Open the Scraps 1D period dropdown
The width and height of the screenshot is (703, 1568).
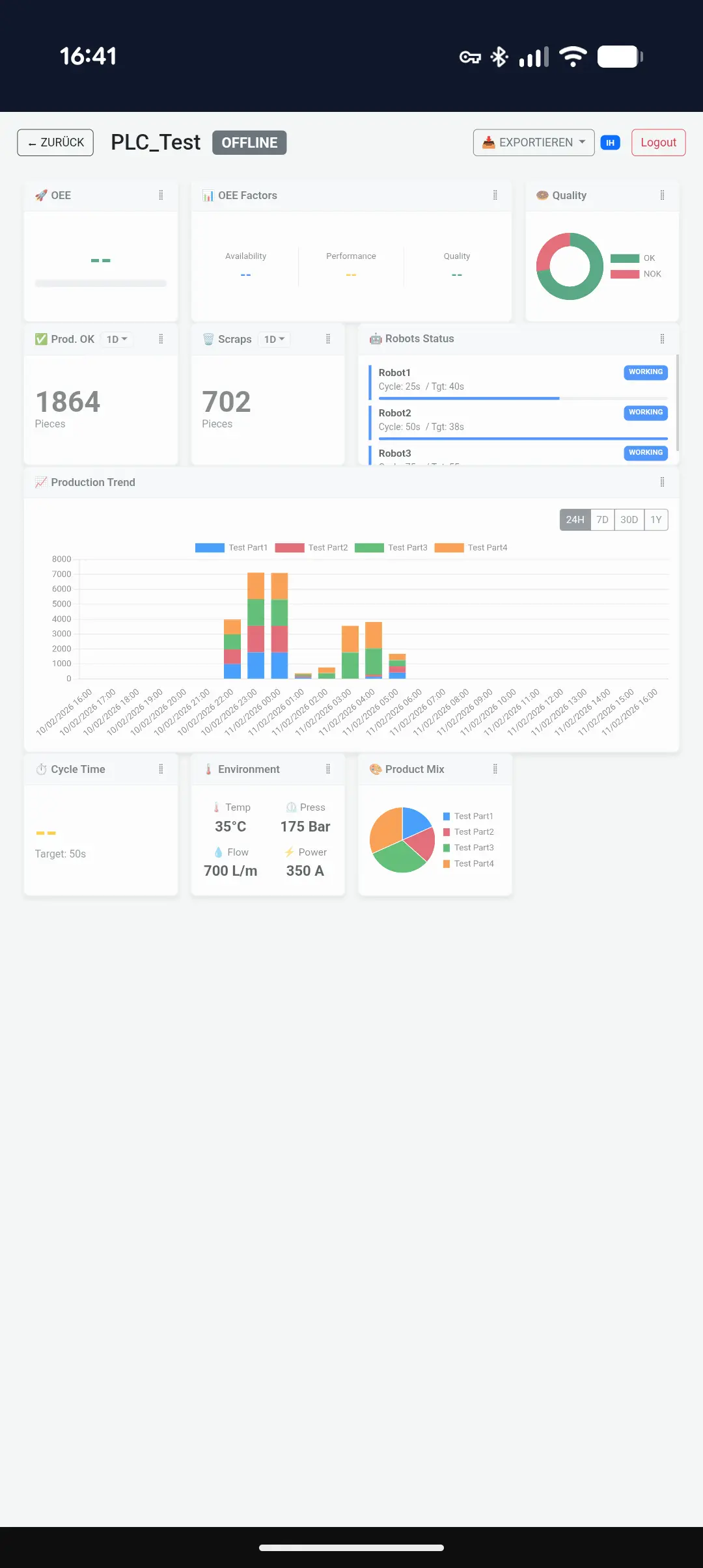pos(274,340)
